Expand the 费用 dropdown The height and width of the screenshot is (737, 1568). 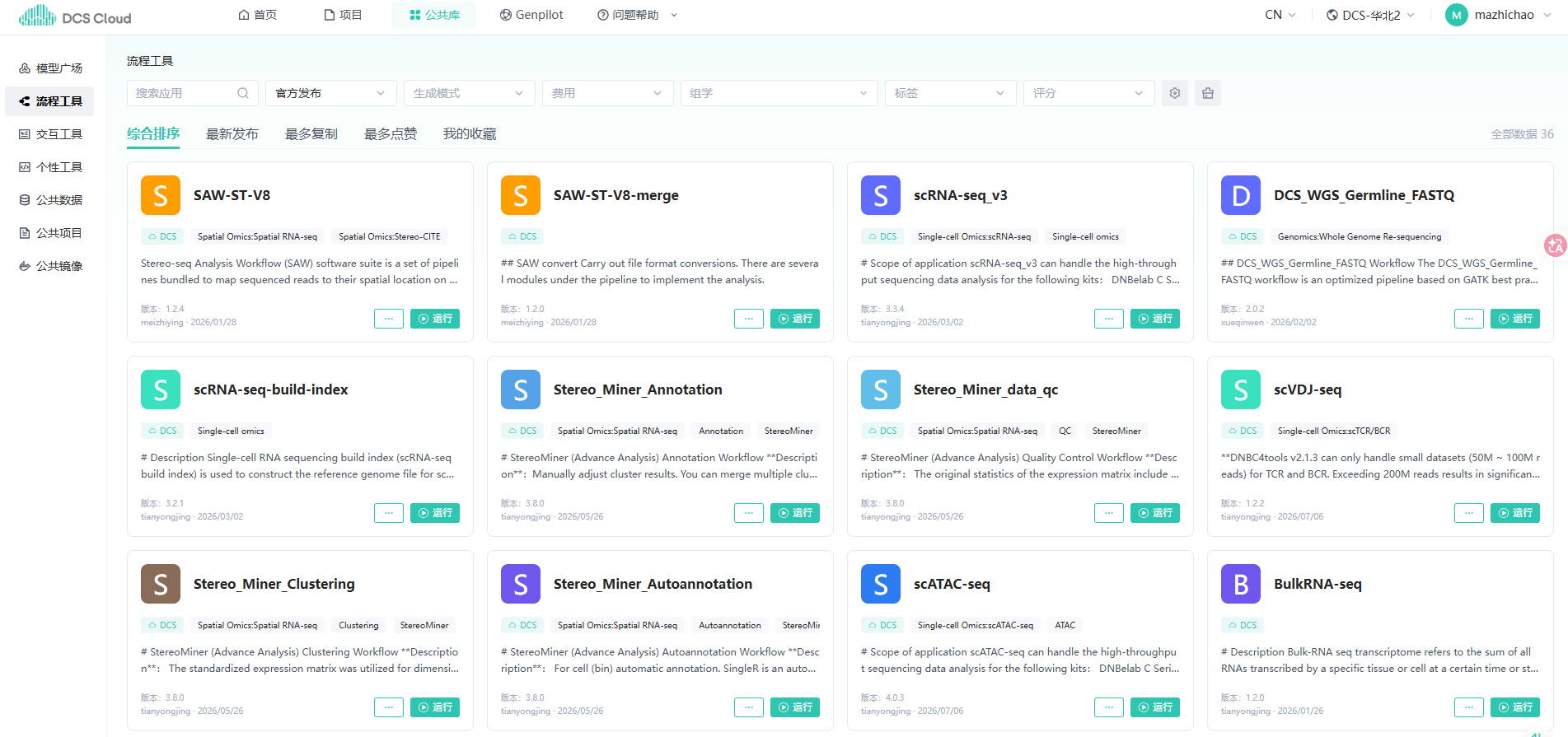(x=608, y=93)
